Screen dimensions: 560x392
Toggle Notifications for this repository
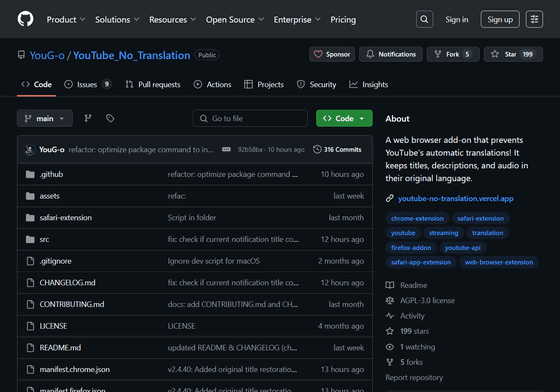tap(391, 54)
